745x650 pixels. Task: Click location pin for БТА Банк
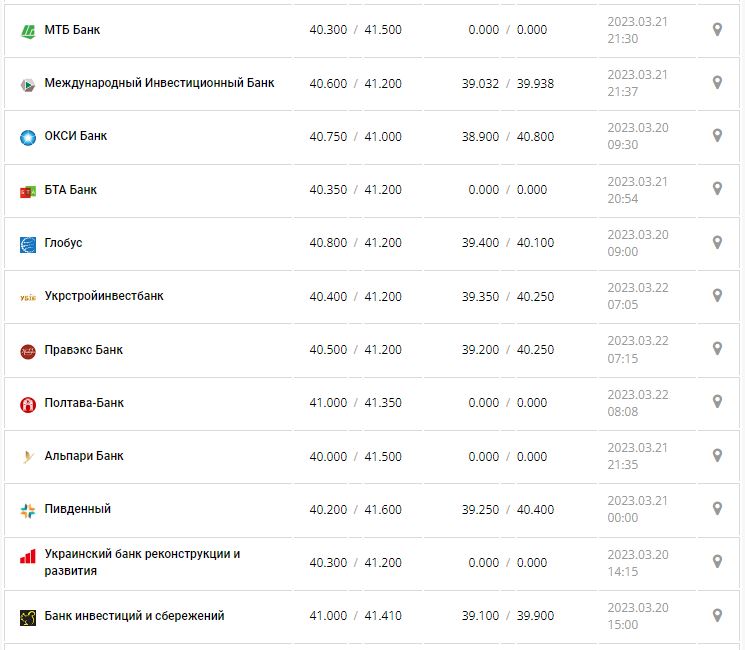tap(717, 189)
